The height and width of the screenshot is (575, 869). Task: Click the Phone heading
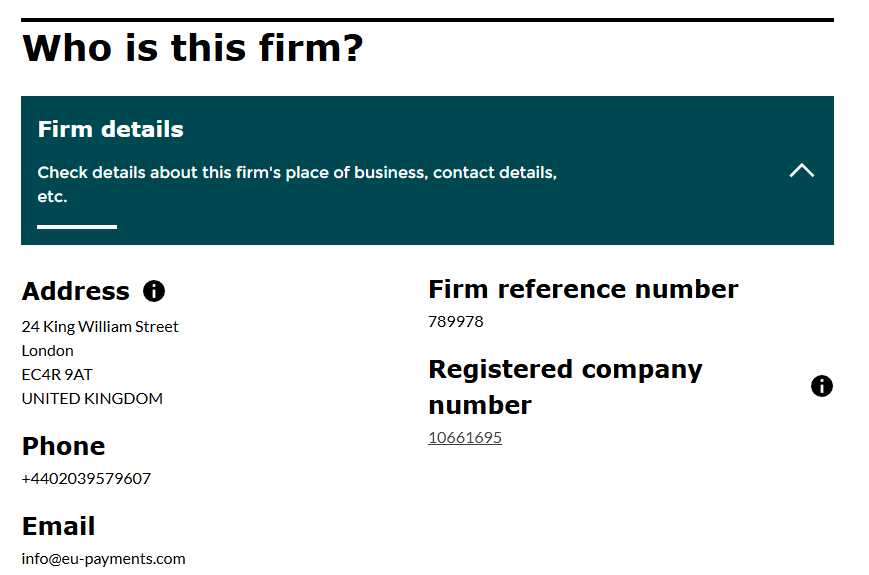pyautogui.click(x=63, y=446)
